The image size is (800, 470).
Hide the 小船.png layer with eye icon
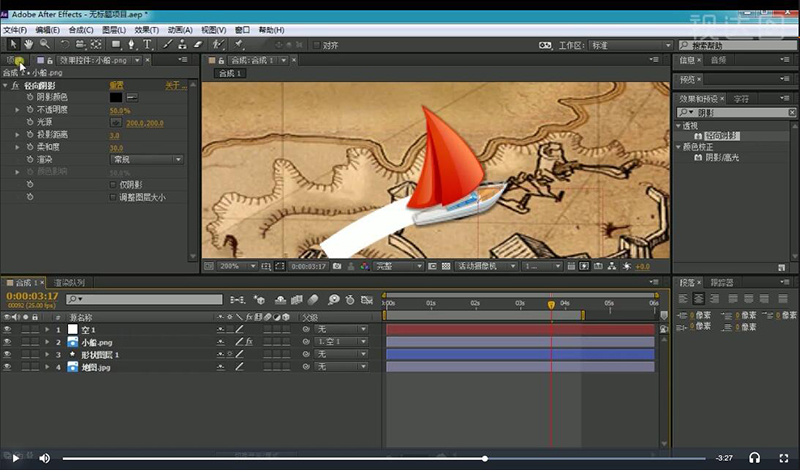pyautogui.click(x=7, y=342)
